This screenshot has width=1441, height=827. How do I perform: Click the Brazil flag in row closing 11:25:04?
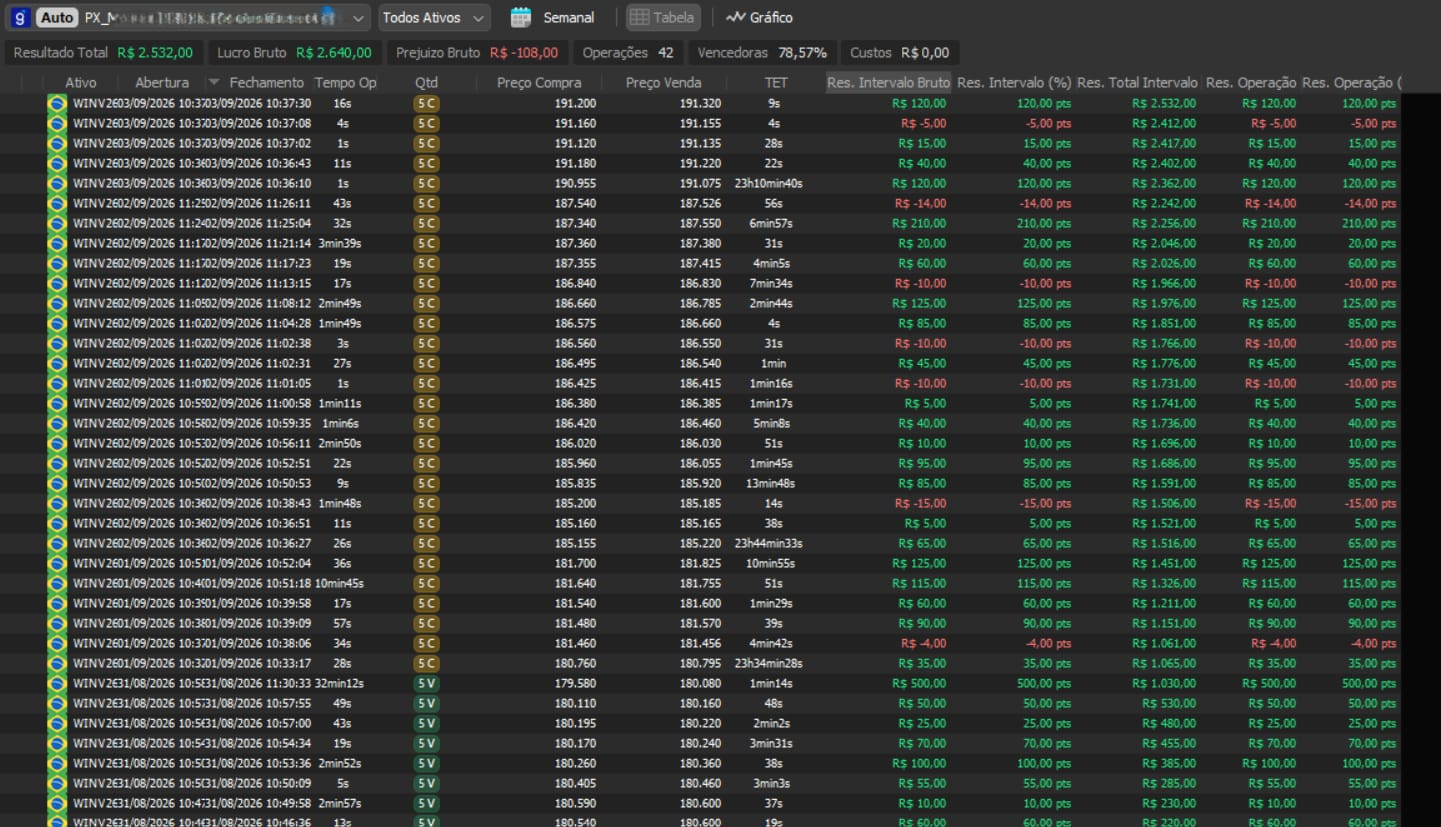tap(57, 223)
